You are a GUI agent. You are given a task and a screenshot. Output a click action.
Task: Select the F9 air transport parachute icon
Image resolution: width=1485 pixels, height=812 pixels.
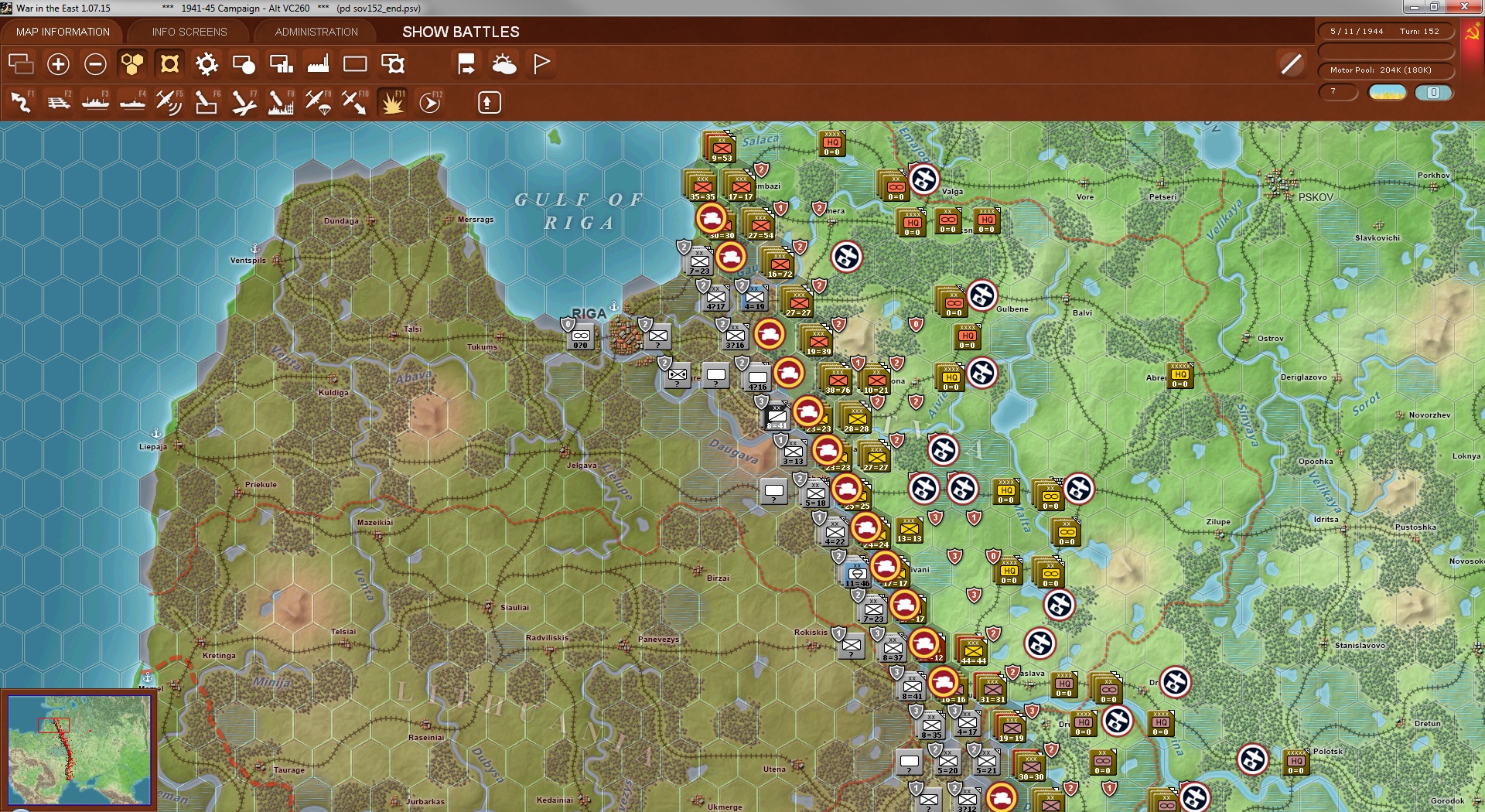pyautogui.click(x=318, y=102)
